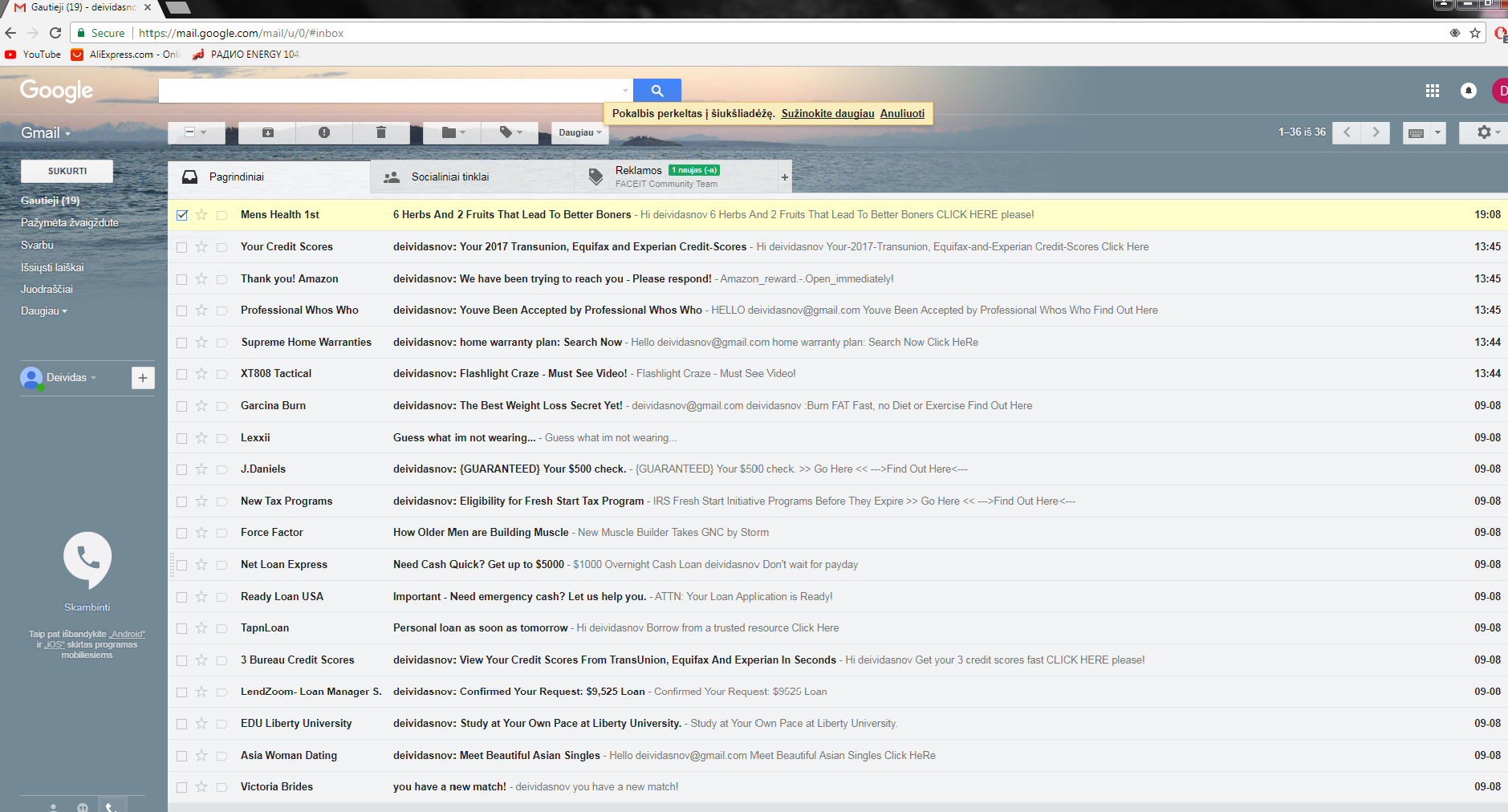This screenshot has width=1508, height=812.
Task: Open the AliExpress.com bookmark
Action: 125,55
